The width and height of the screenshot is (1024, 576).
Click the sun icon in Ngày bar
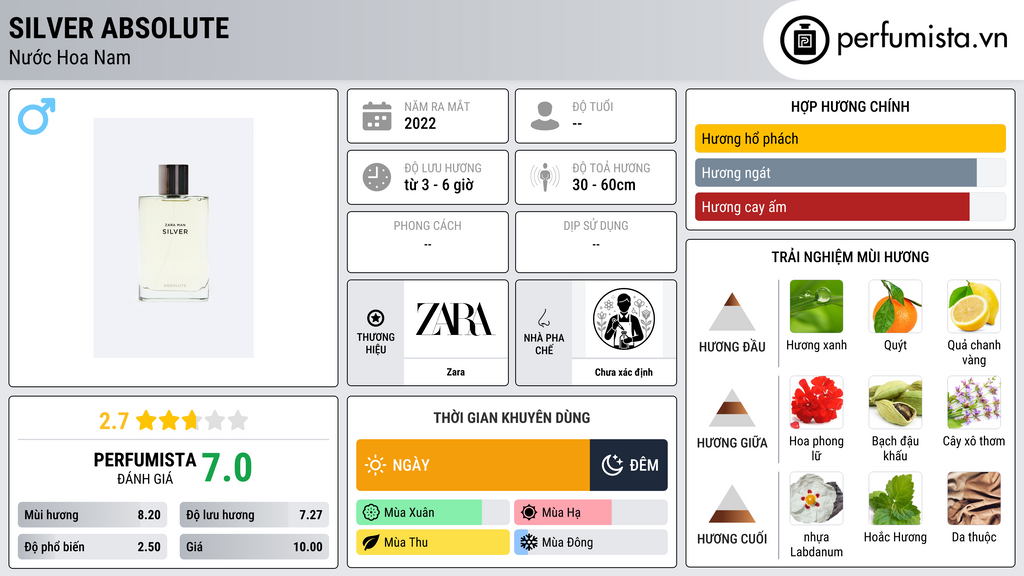(x=375, y=465)
